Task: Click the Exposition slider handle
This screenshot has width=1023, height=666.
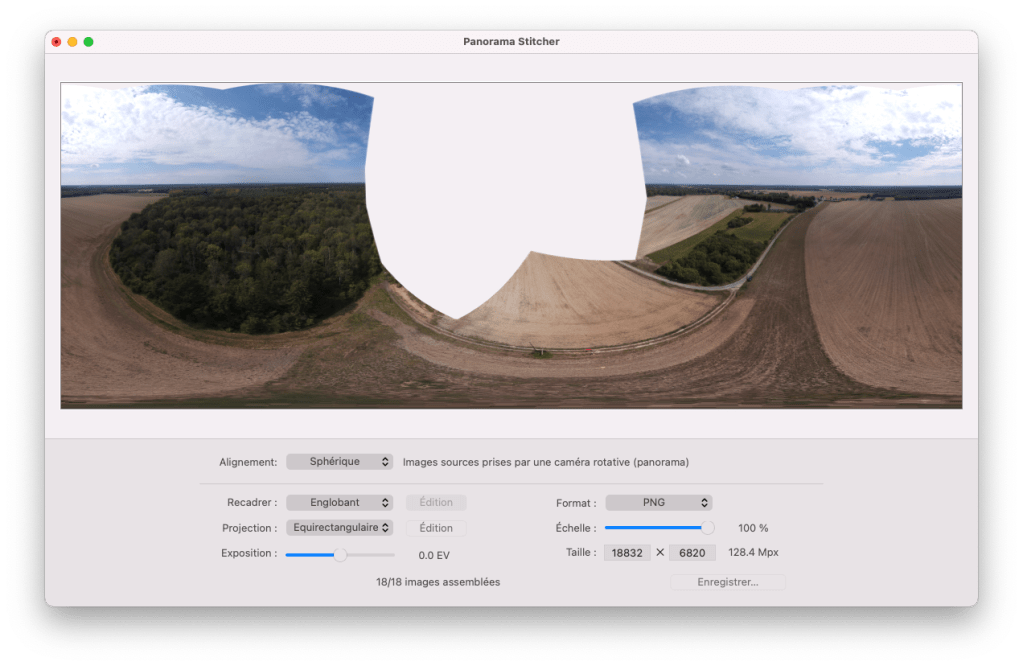Action: (x=340, y=554)
